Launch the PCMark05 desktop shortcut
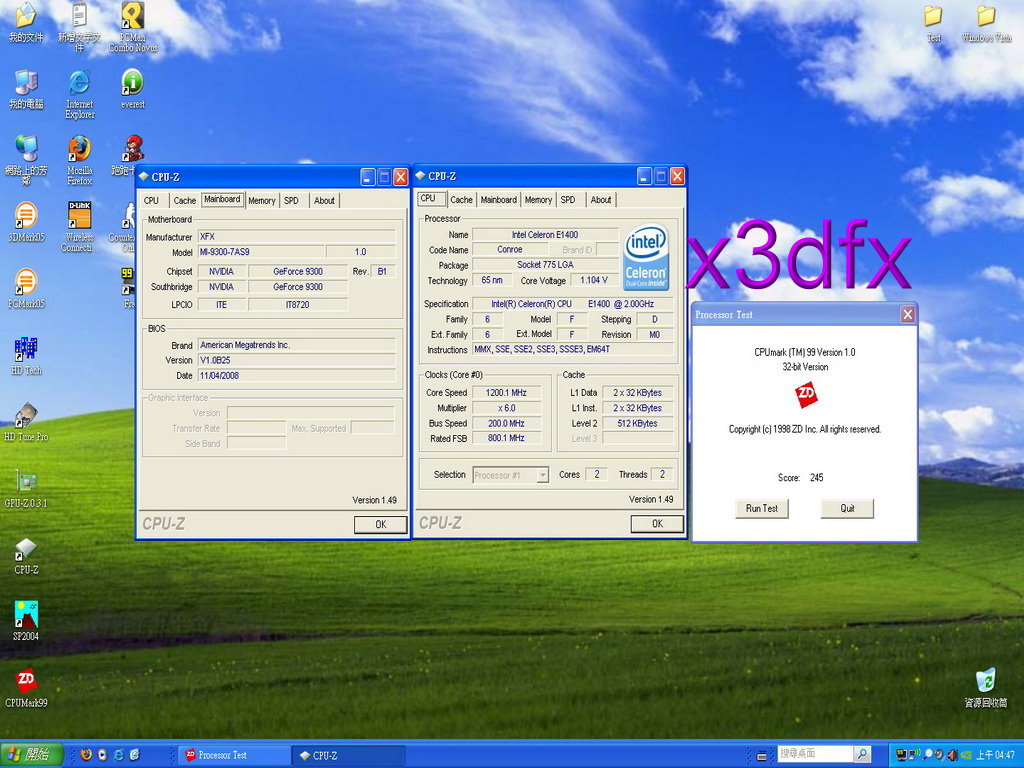This screenshot has height=768, width=1024. pyautogui.click(x=26, y=289)
